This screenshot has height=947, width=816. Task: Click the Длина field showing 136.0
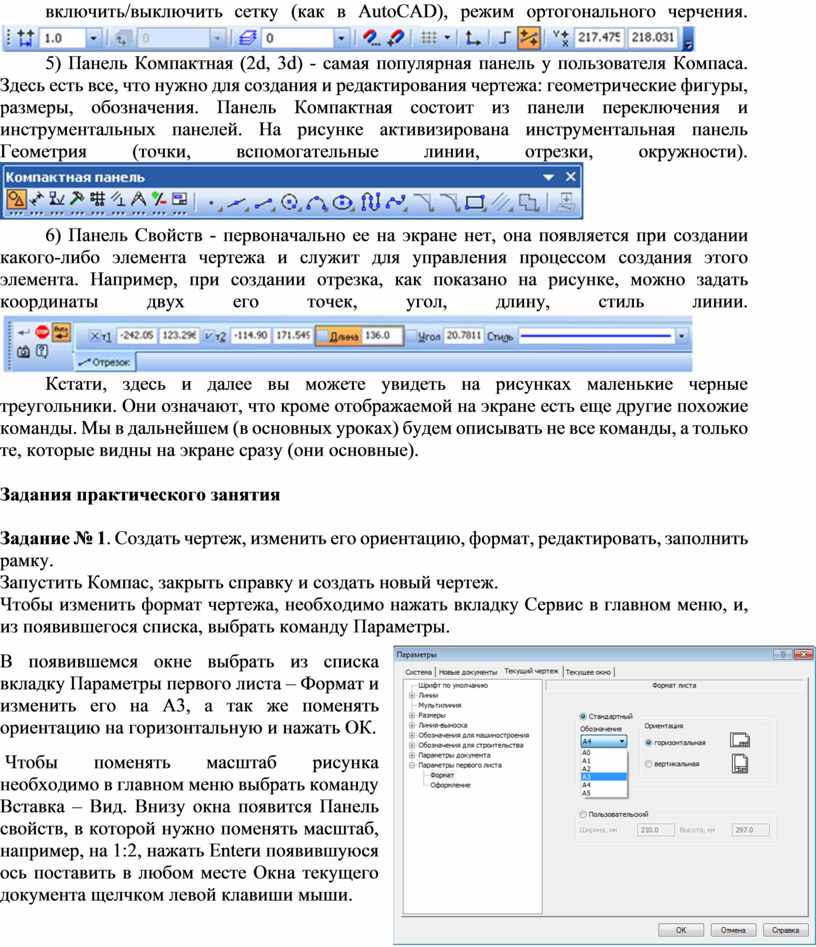382,336
